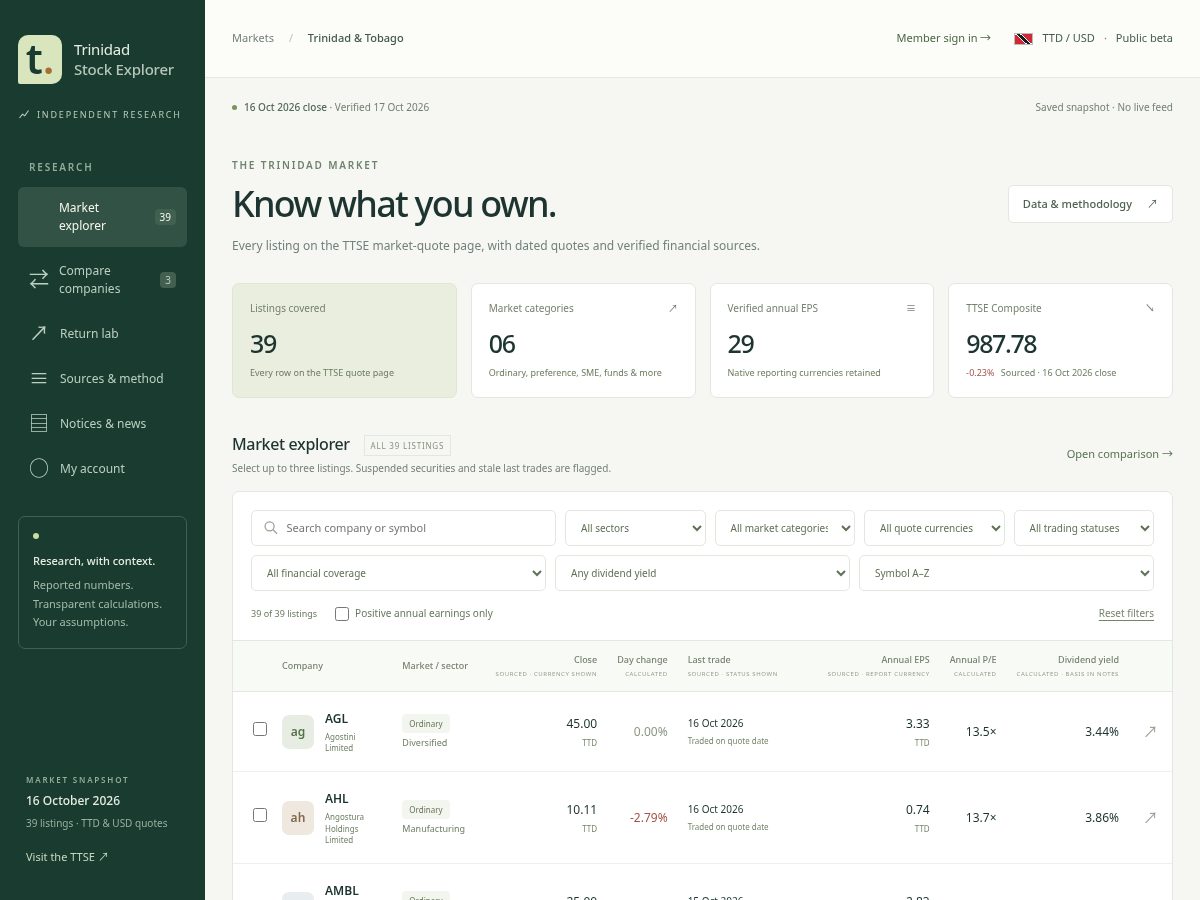Click the ALL 39 LISTINGS badge
The height and width of the screenshot is (900, 1200).
407,446
